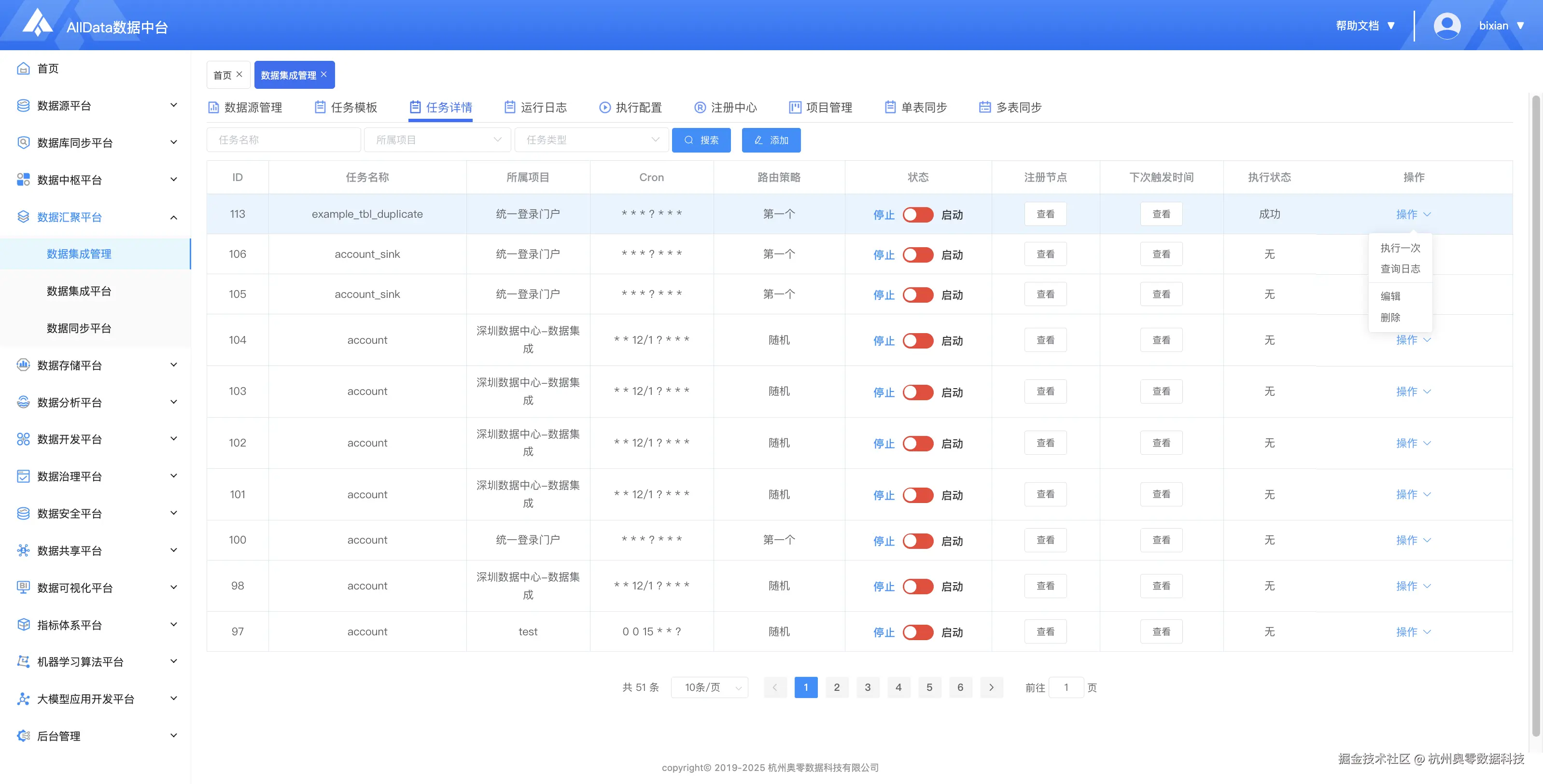The height and width of the screenshot is (784, 1543).
Task: Open 操作 dropdown for task 97
Action: click(x=1413, y=631)
